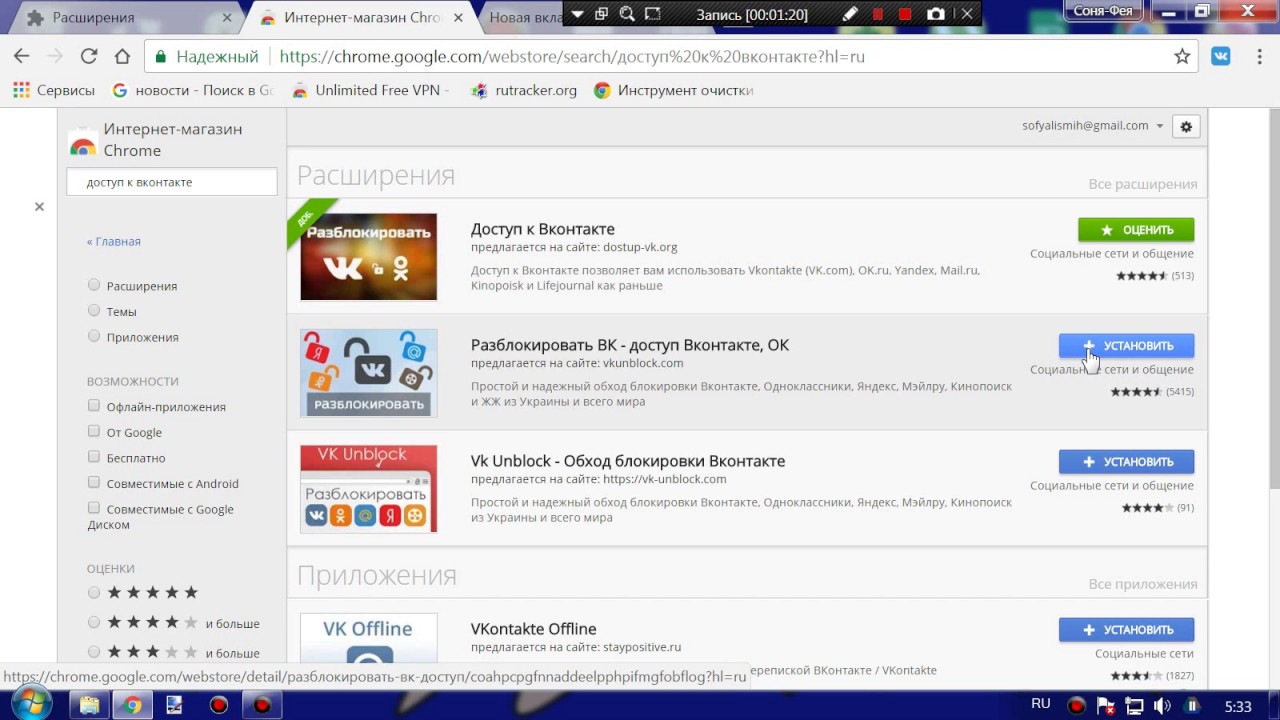Open the rutracker.org bookmark
Screen dimensions: 1280x720
524,90
